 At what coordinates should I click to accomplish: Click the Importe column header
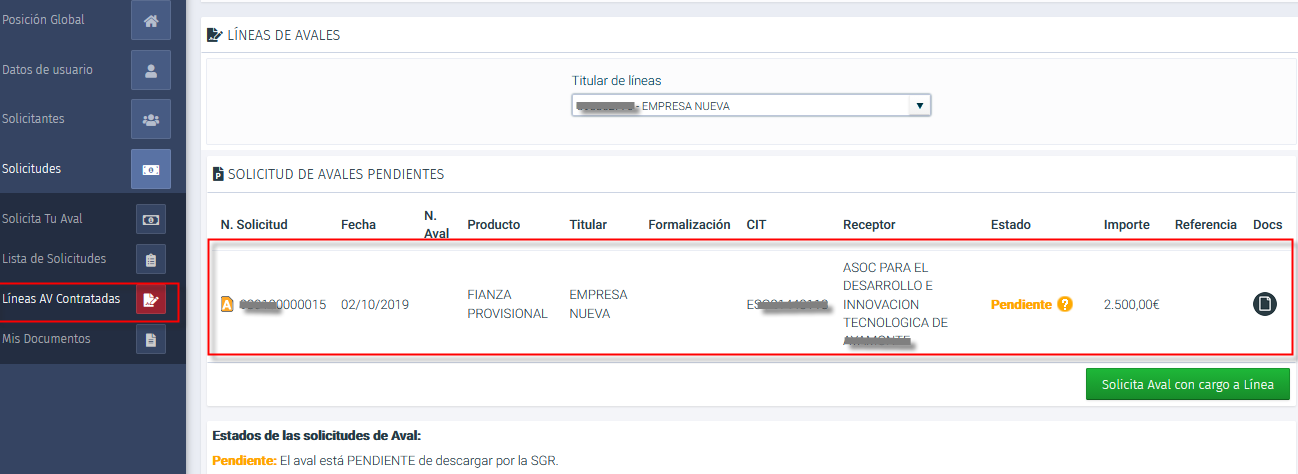1126,225
